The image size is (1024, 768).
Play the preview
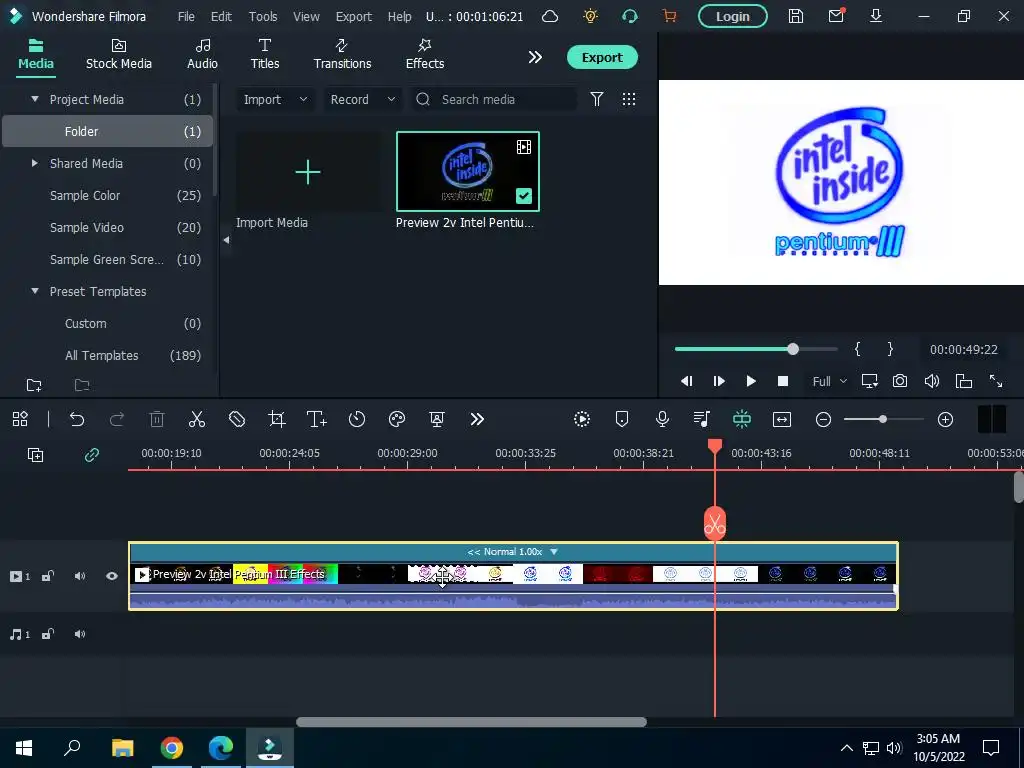751,381
